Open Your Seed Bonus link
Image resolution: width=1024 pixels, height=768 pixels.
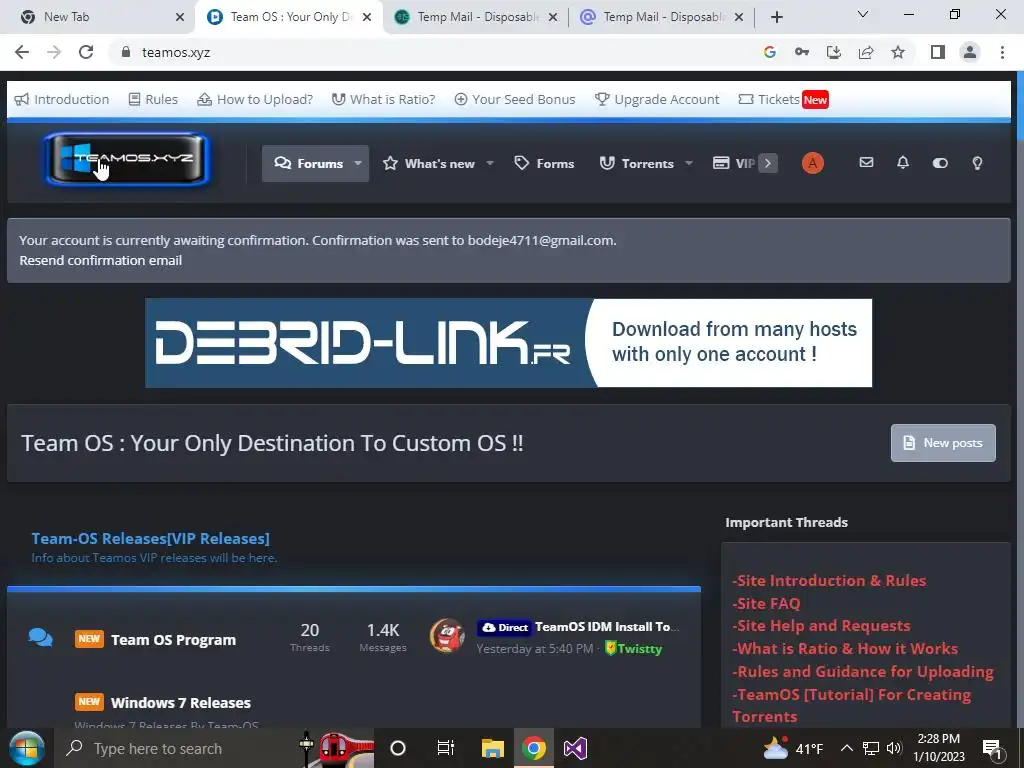[x=515, y=99]
